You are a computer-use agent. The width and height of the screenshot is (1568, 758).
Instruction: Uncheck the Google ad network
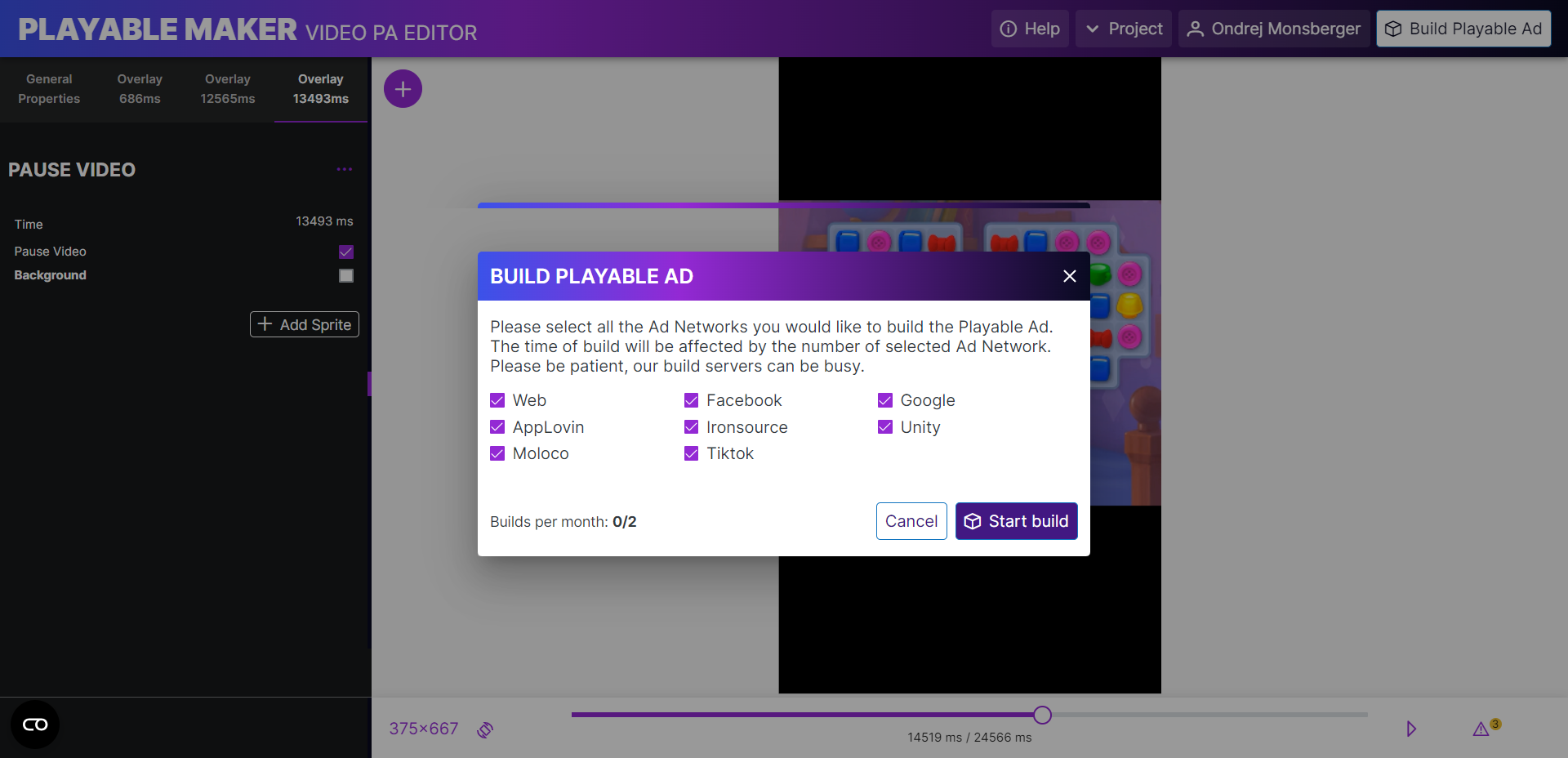pyautogui.click(x=885, y=400)
